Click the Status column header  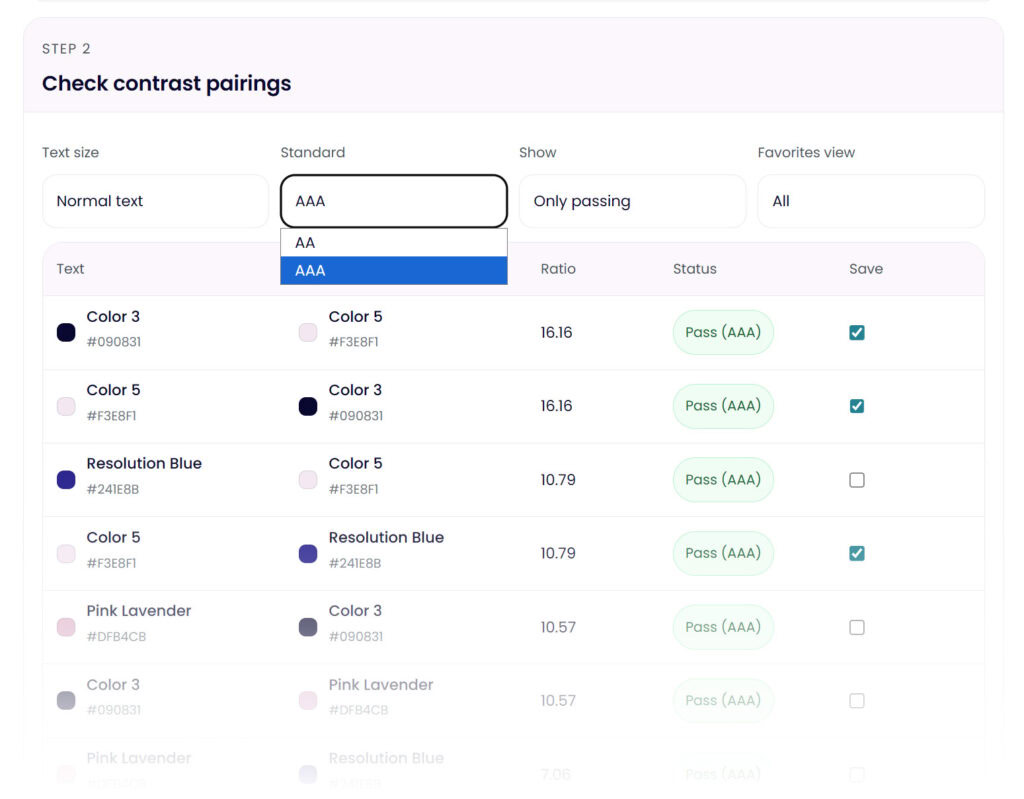(694, 268)
